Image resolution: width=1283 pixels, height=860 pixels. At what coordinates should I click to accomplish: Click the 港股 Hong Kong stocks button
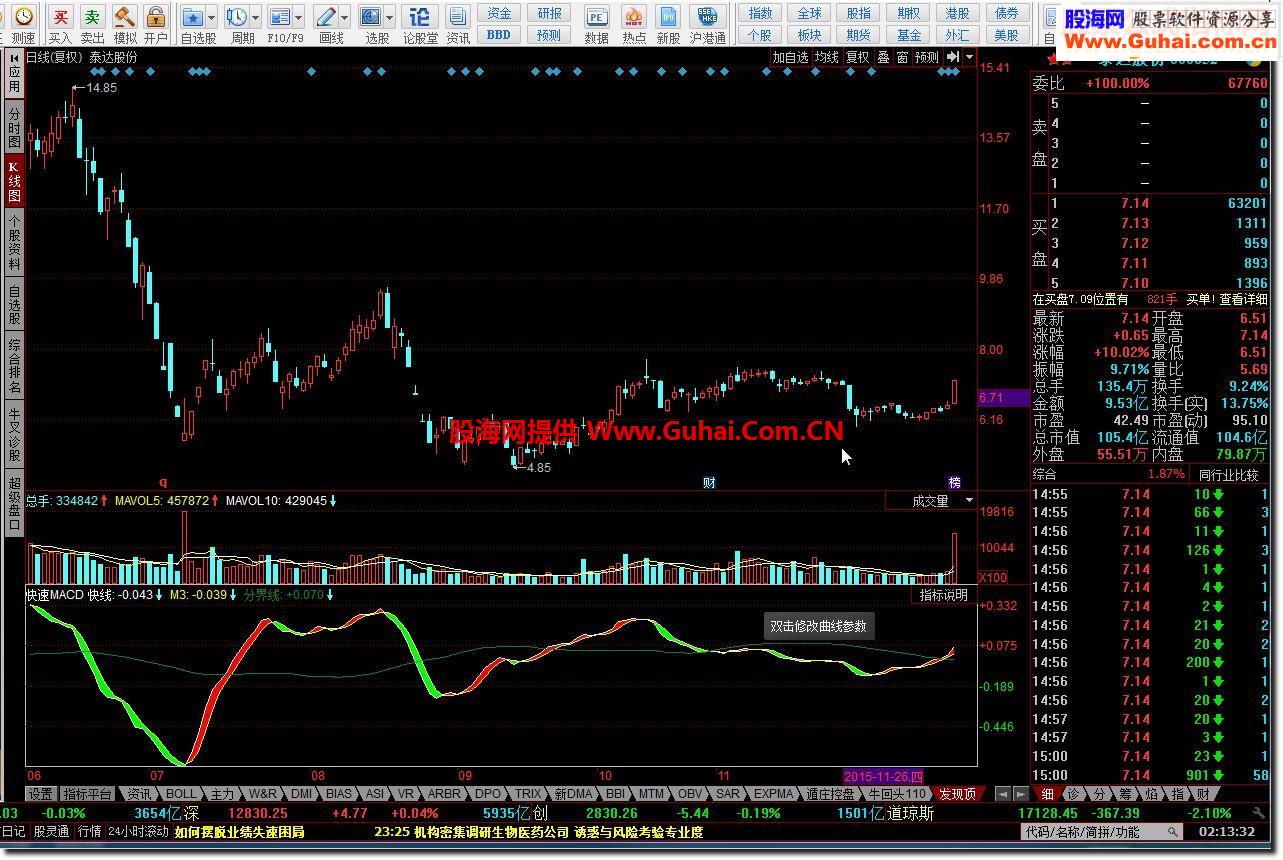(957, 13)
